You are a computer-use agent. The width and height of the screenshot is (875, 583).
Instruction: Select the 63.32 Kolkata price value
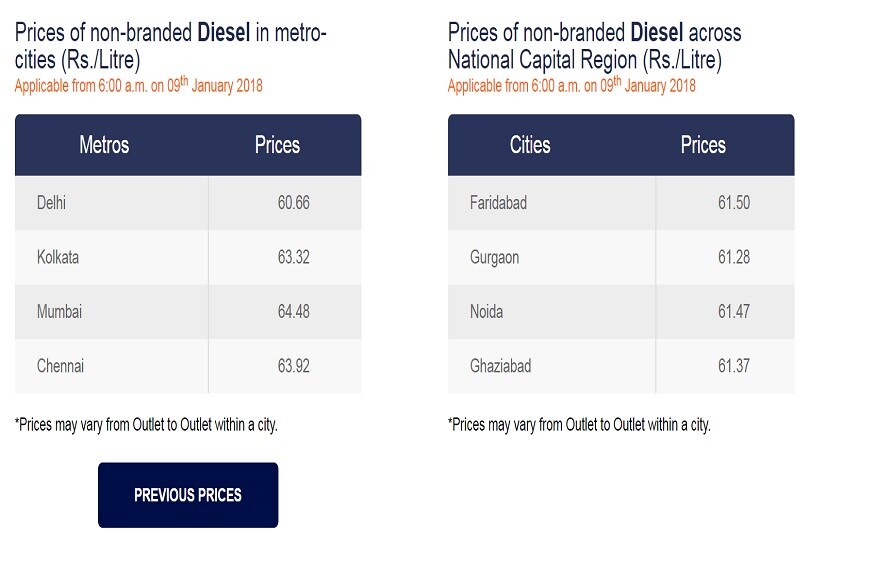tap(294, 257)
